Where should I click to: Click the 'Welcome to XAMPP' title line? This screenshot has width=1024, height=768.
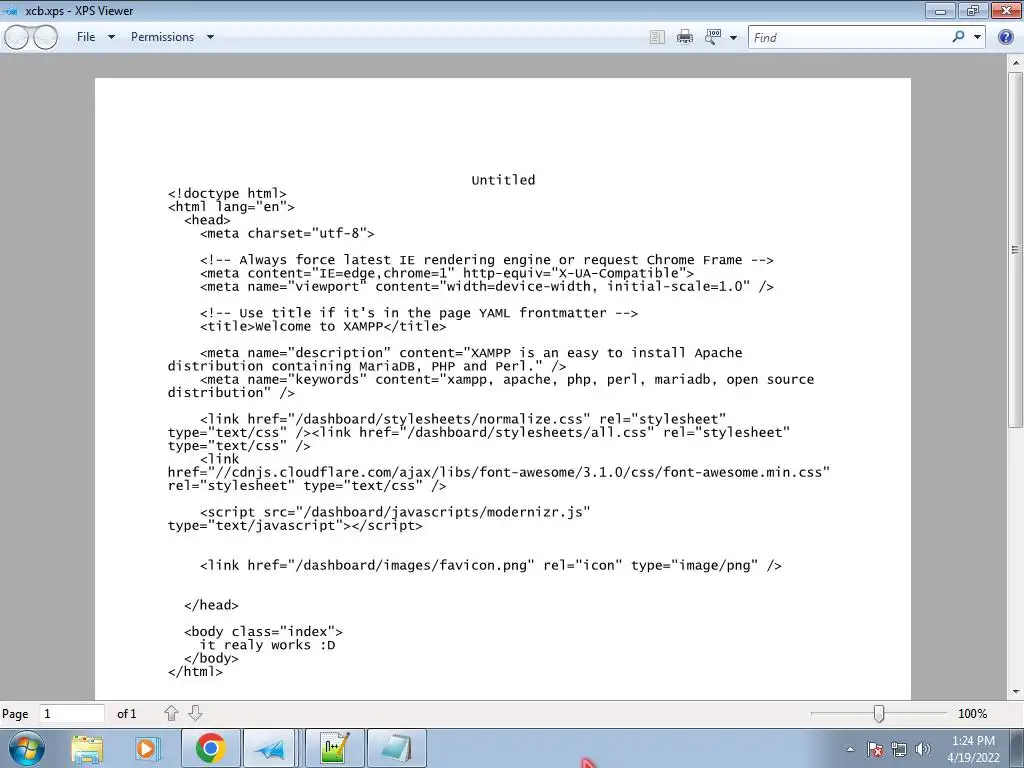pos(323,326)
